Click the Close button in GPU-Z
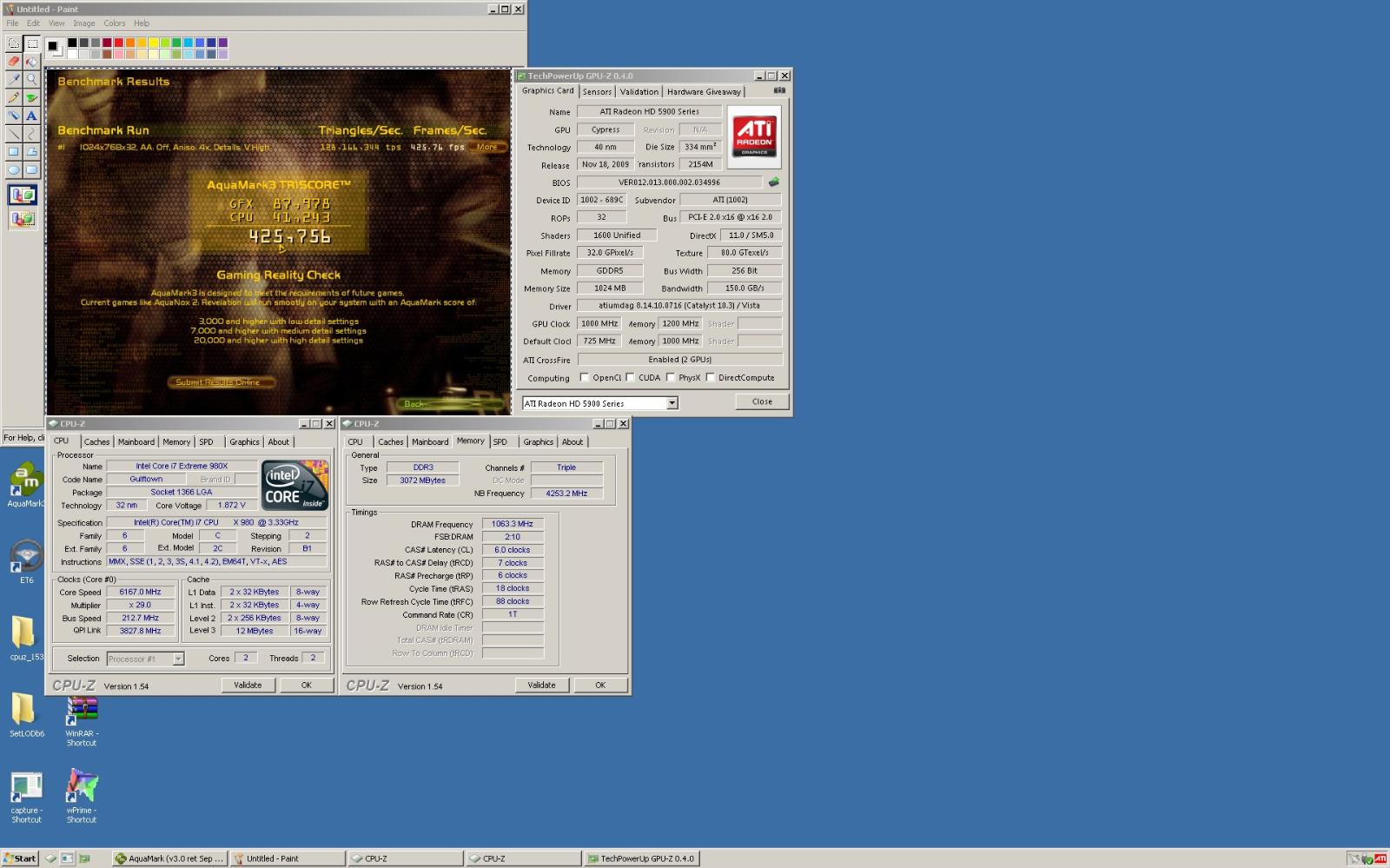 (762, 401)
